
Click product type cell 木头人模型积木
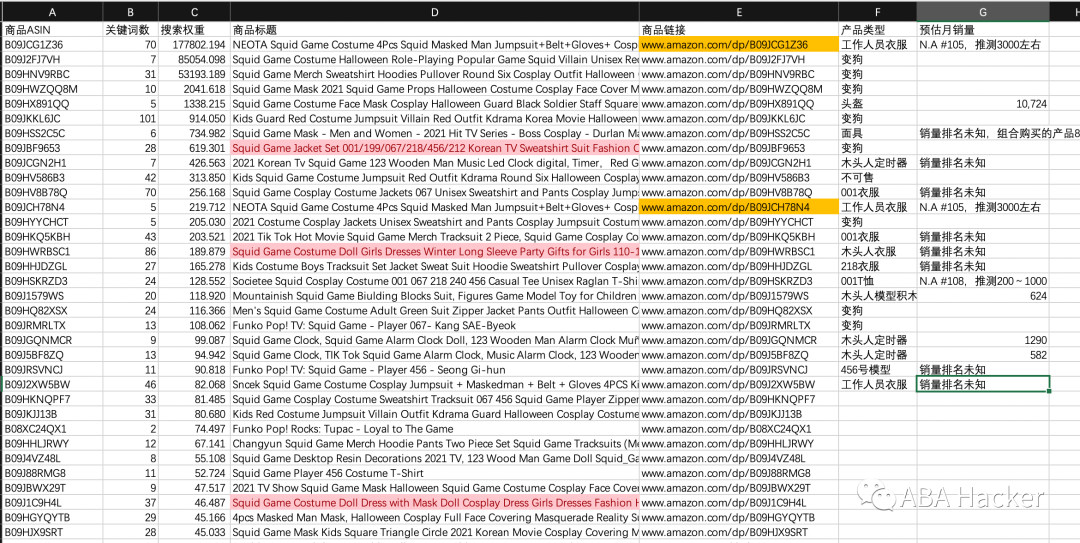coord(878,296)
